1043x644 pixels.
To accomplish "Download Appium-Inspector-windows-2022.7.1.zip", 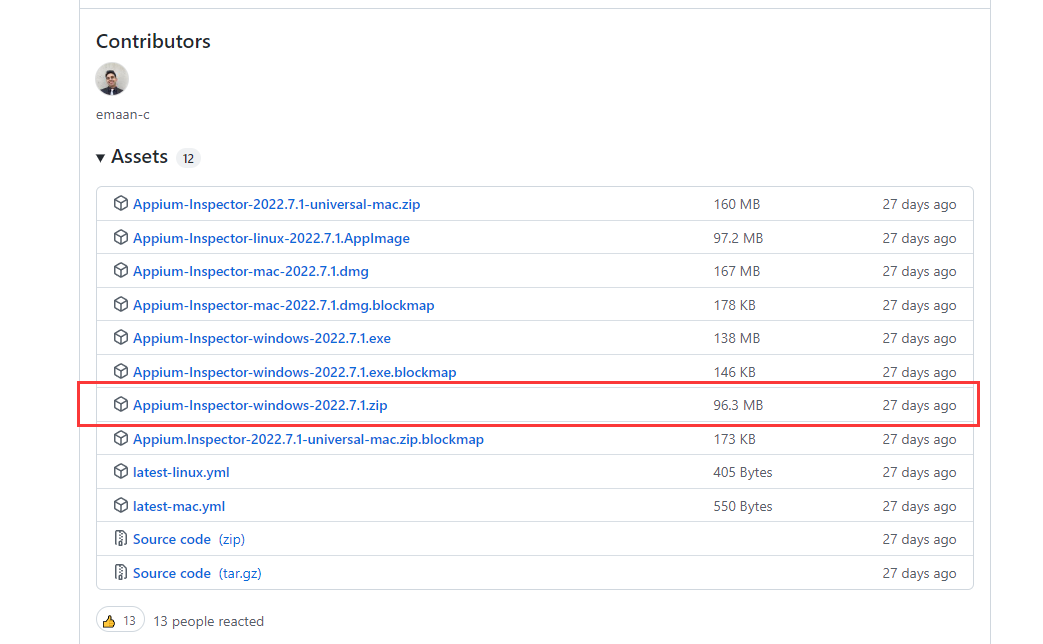I will [x=260, y=405].
